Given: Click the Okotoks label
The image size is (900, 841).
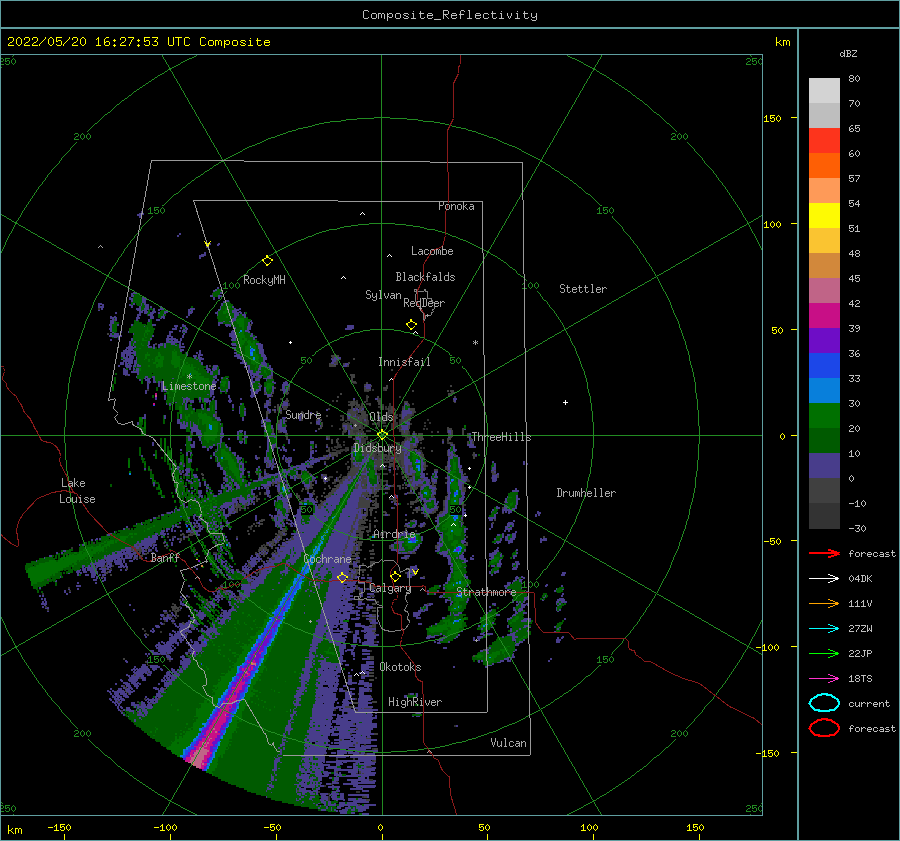Looking at the screenshot, I should (400, 667).
